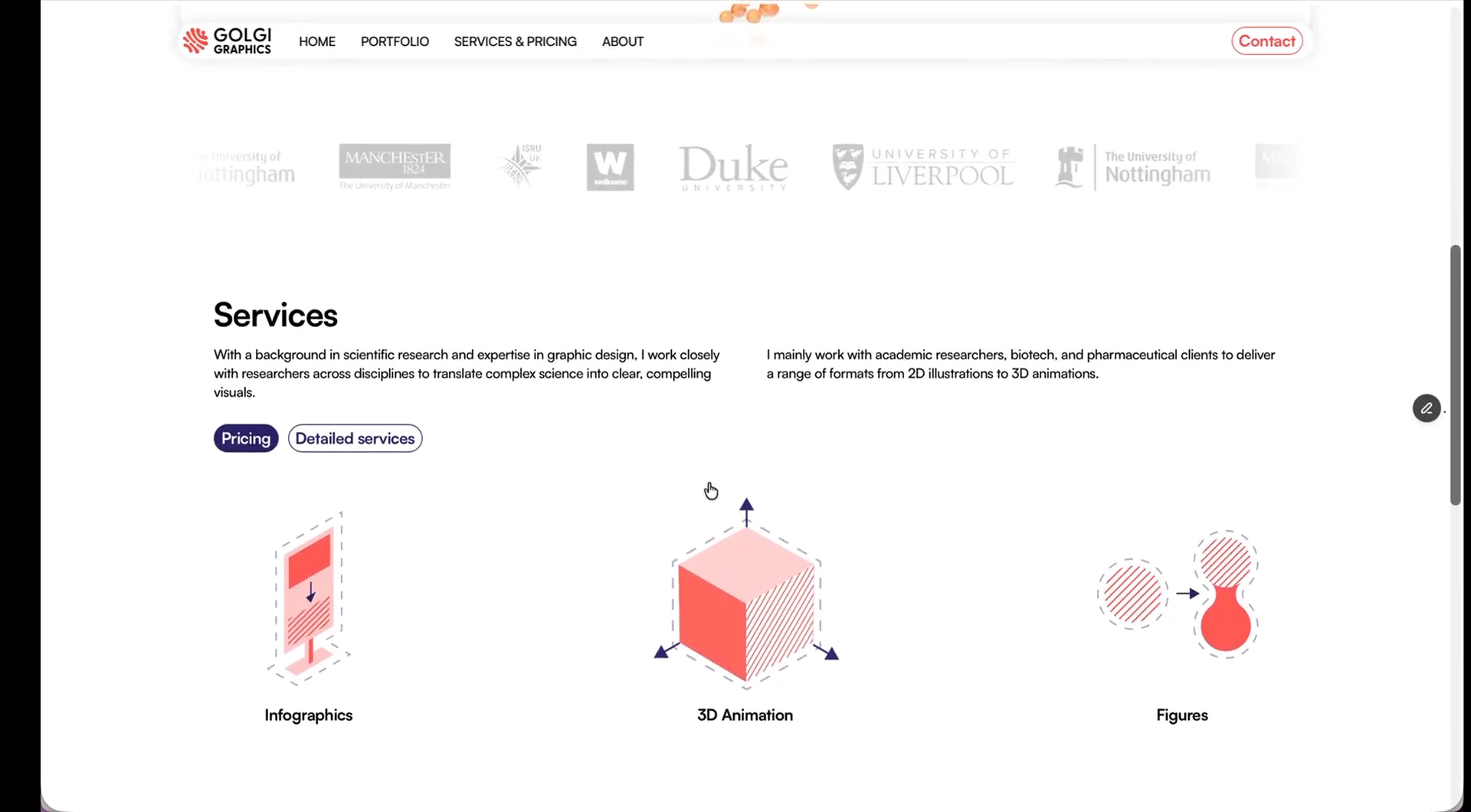Screen dimensions: 1471x812
Task: Open the Detailed services button
Action: click(355, 438)
